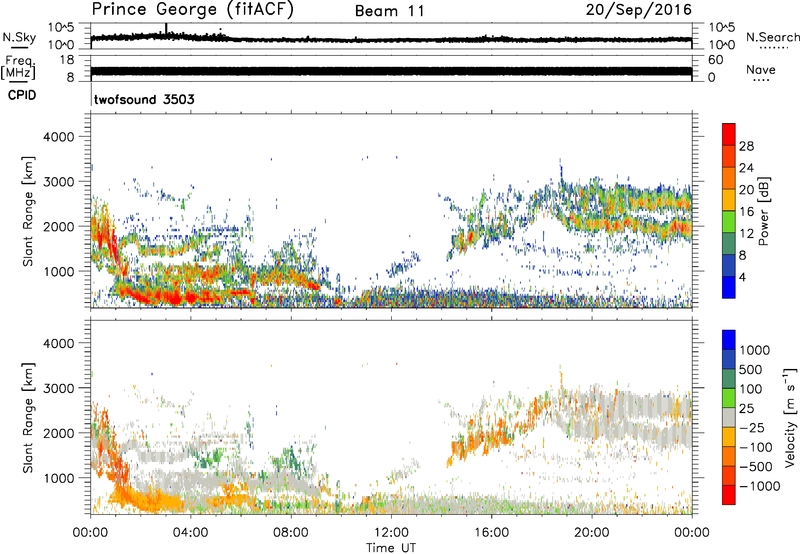Click the '18' tick on the frequency axis

(x=67, y=60)
